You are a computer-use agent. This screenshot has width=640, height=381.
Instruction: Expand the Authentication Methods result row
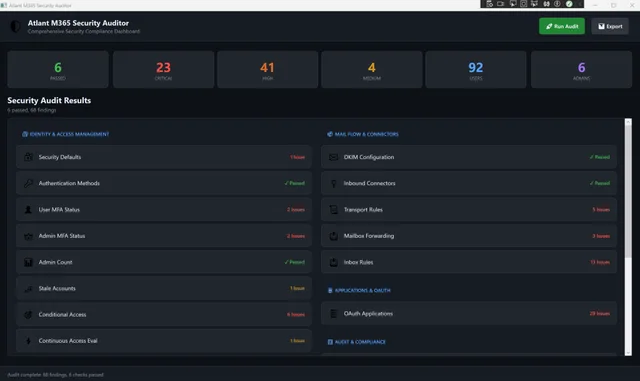[164, 183]
